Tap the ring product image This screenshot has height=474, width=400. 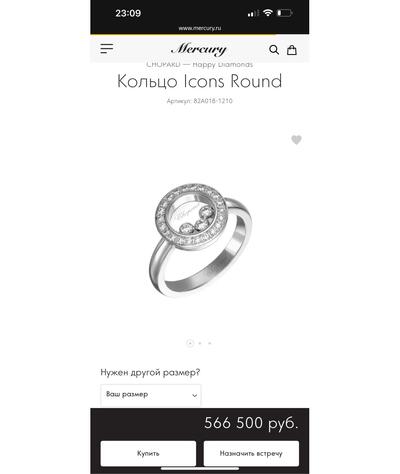click(200, 239)
